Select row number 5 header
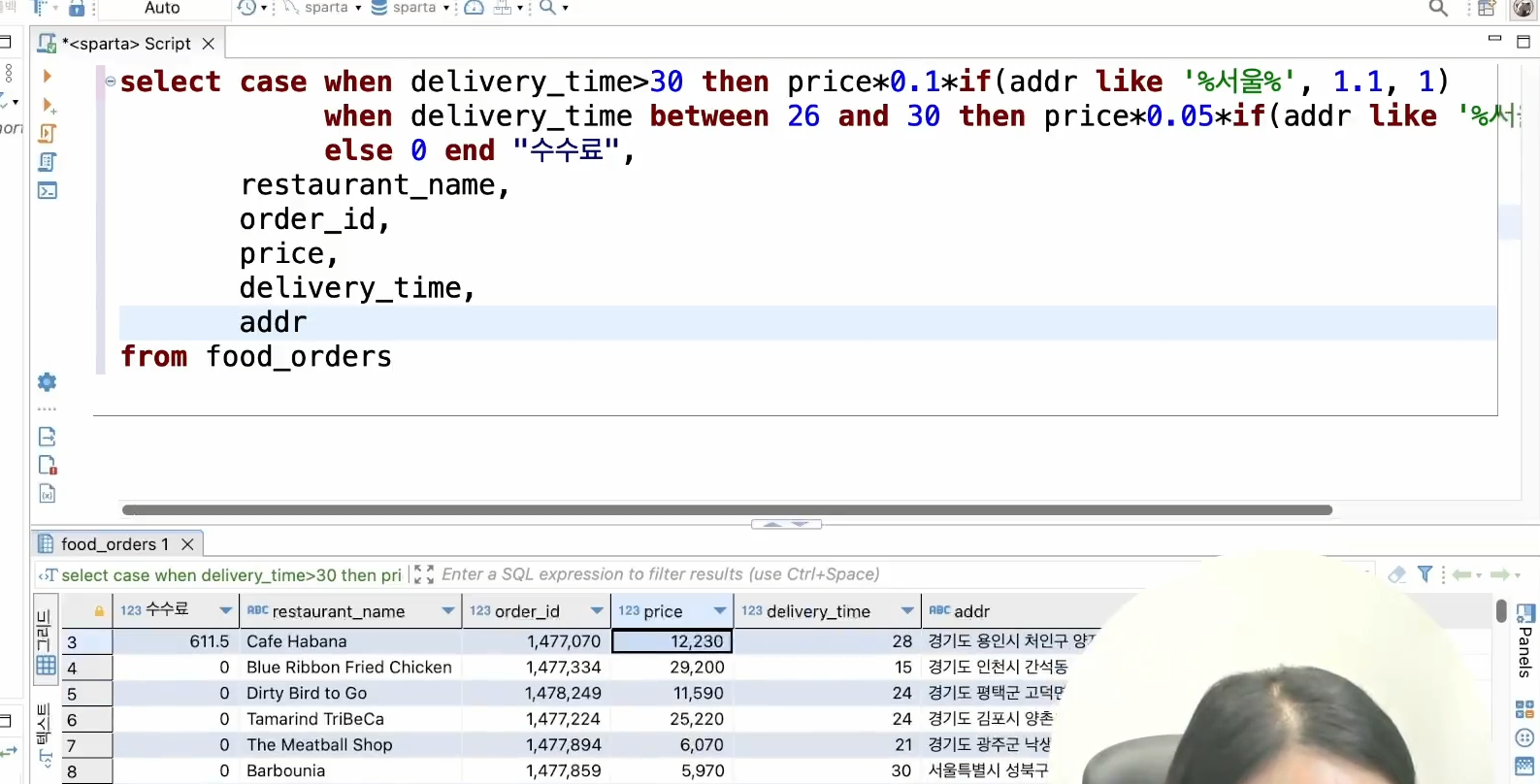1540x784 pixels. (x=86, y=694)
